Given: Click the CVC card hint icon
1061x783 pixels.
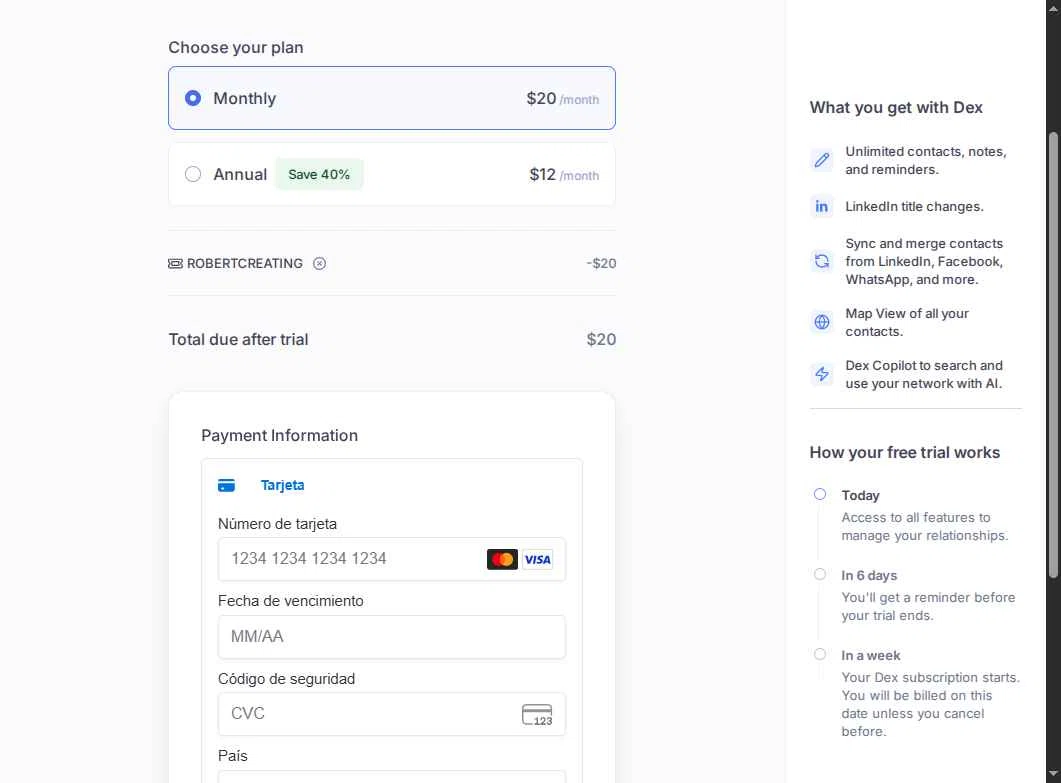Looking at the screenshot, I should point(537,715).
